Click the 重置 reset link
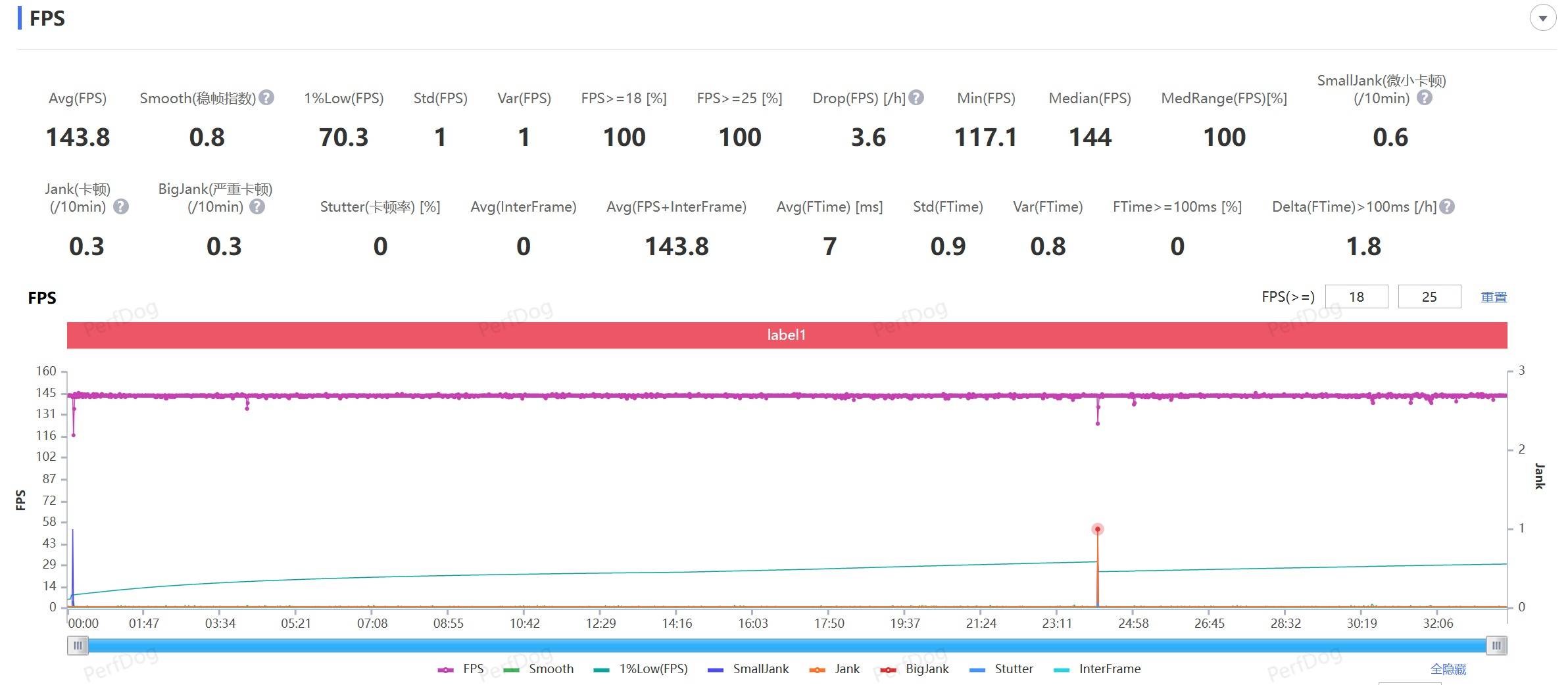The height and width of the screenshot is (685, 1568). [x=1494, y=297]
